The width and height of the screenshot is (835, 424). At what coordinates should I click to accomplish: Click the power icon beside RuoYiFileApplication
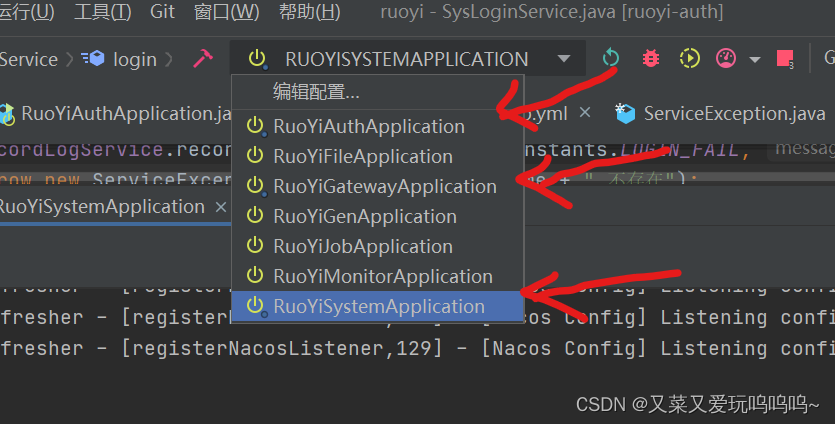coord(255,156)
